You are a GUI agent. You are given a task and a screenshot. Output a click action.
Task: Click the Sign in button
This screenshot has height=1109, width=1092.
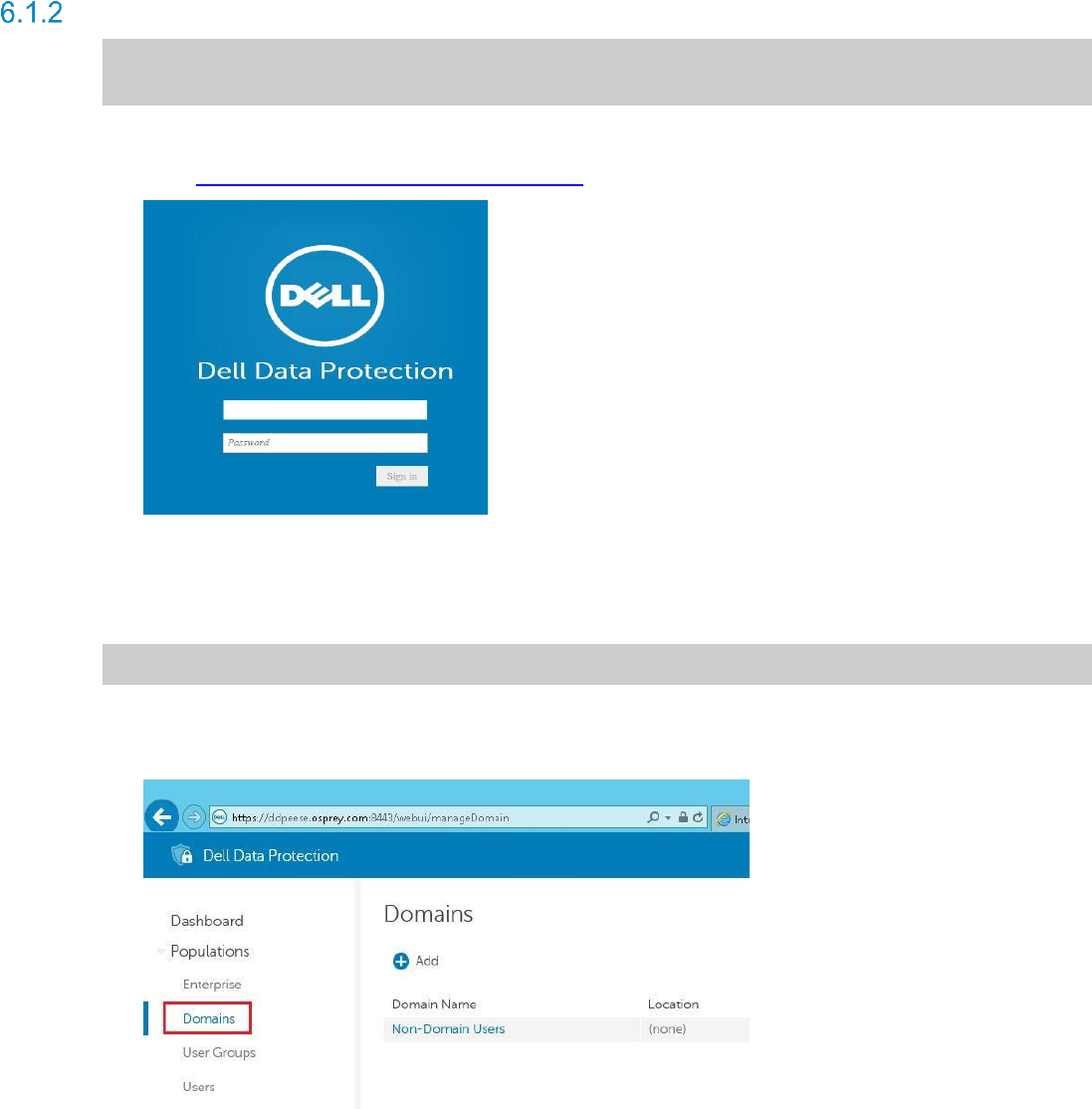point(402,476)
